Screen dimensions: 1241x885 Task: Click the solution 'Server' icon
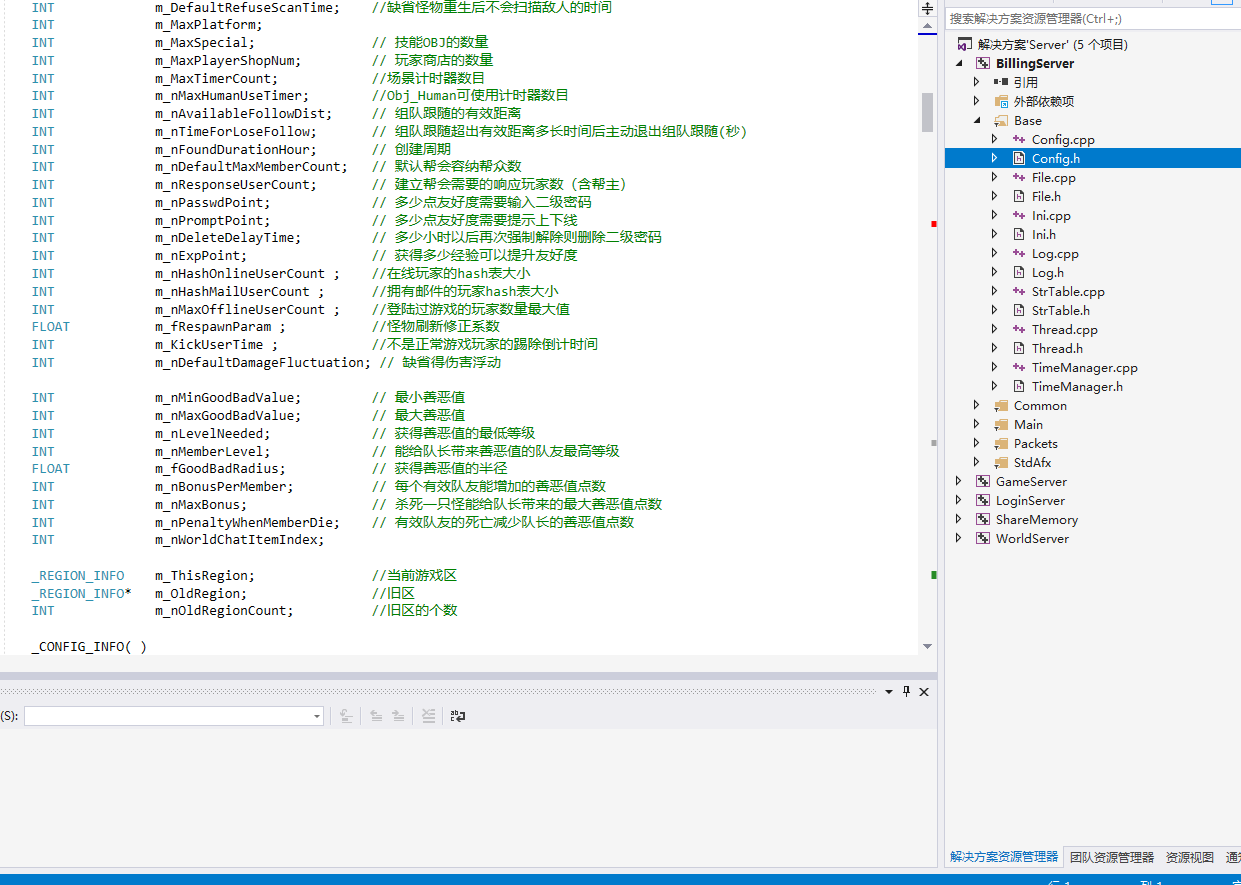point(965,45)
